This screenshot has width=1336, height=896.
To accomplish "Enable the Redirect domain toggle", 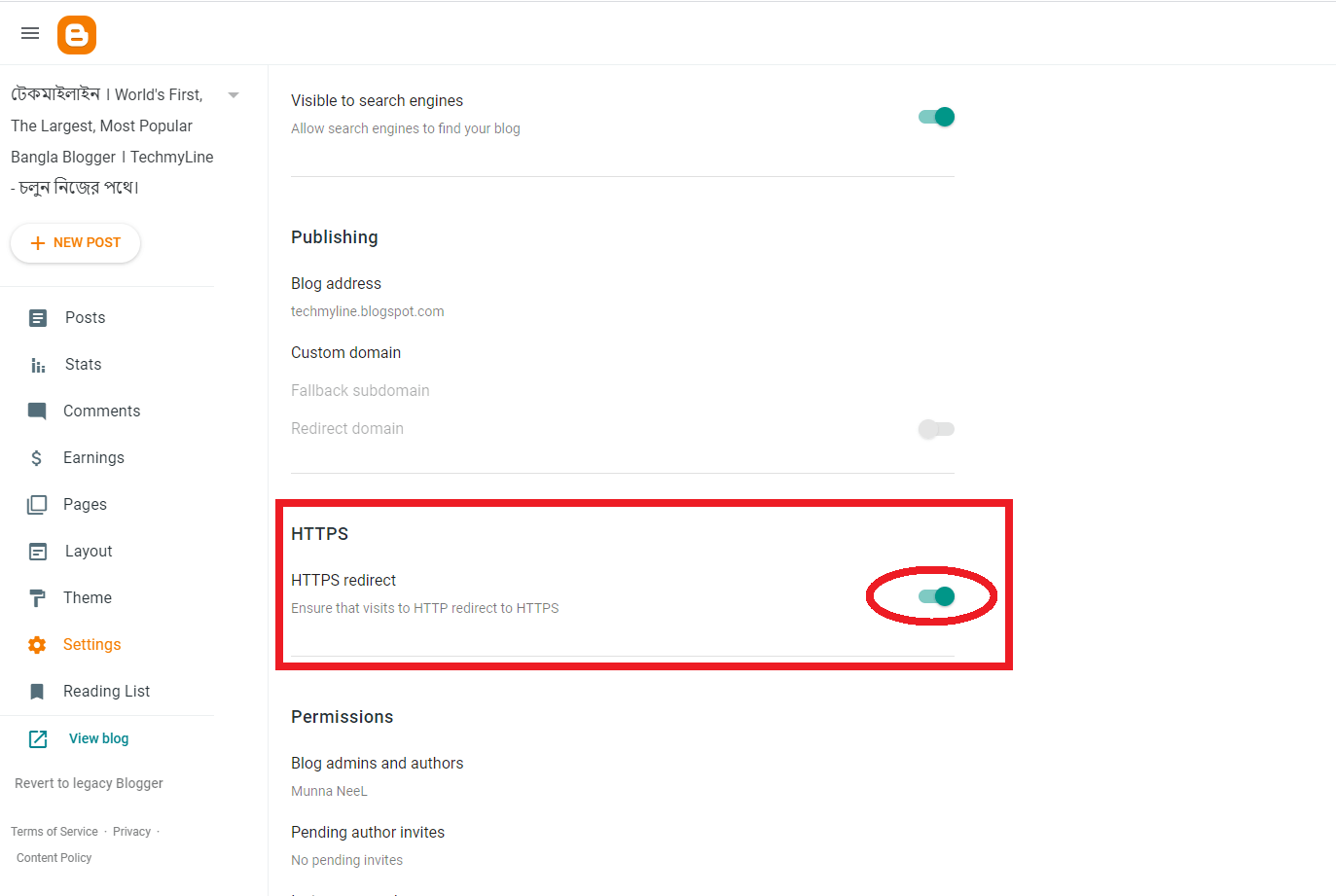I will tap(935, 429).
